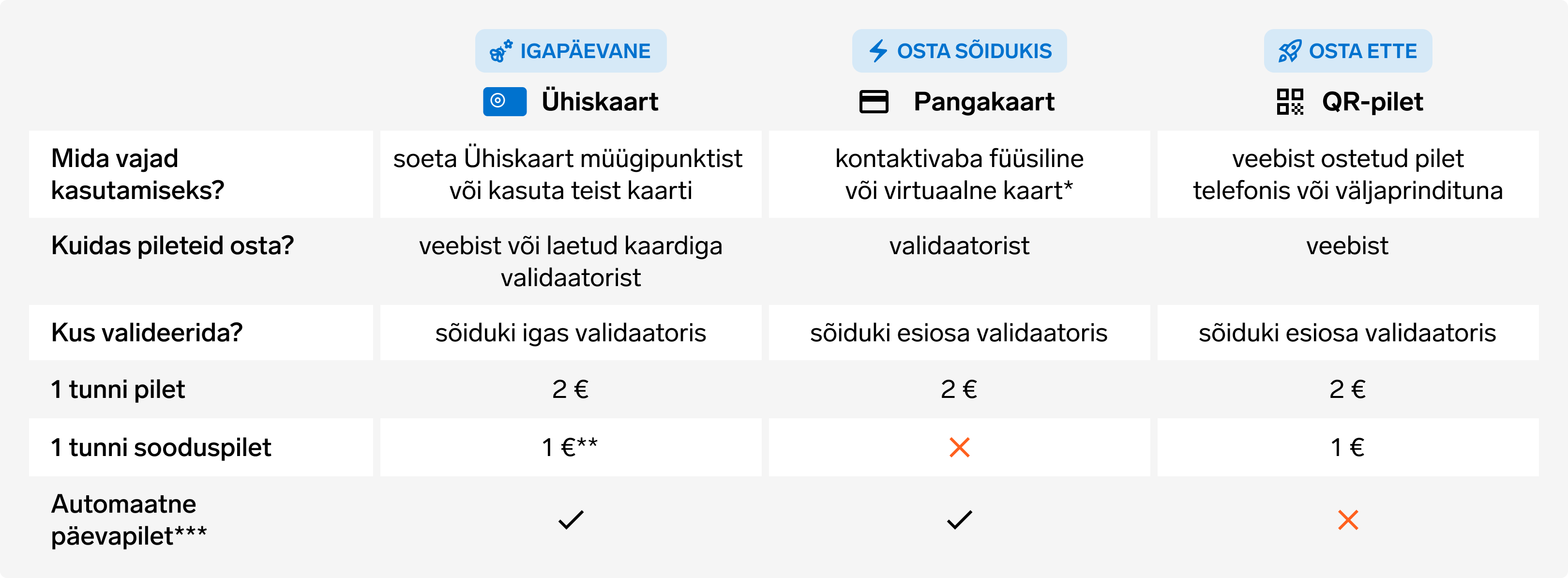Select the OSTA SÕIDUKIS badge label

pos(974,51)
